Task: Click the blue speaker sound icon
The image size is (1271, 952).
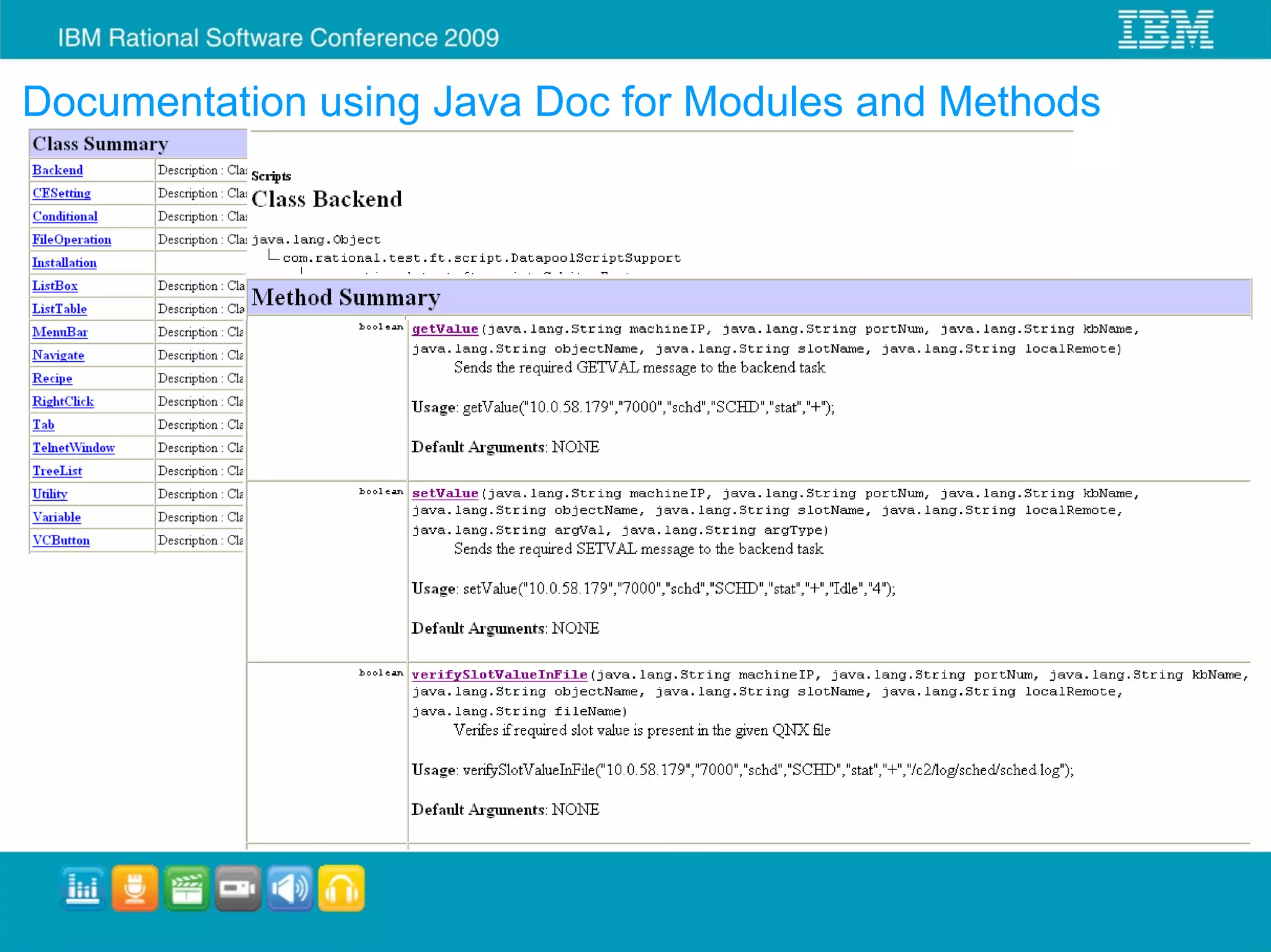Action: 290,888
